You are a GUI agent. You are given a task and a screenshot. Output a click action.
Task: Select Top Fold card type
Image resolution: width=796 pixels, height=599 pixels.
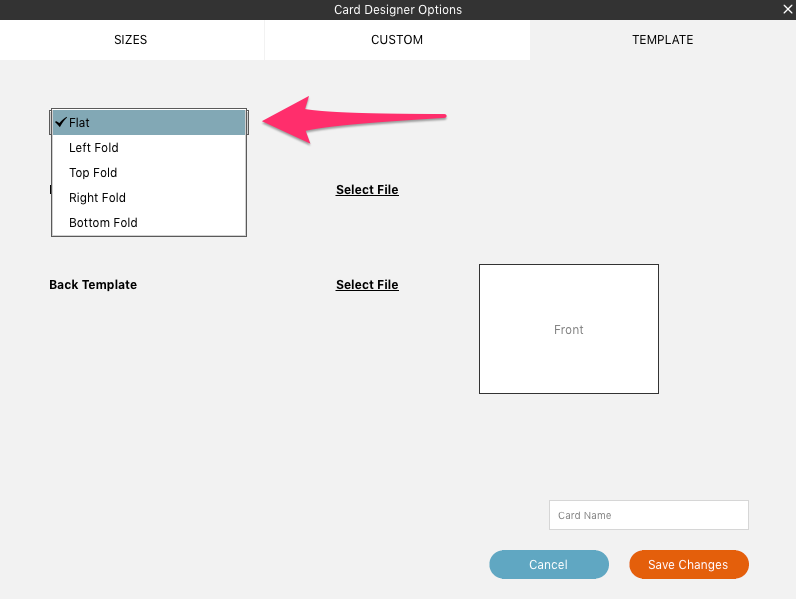point(149,173)
